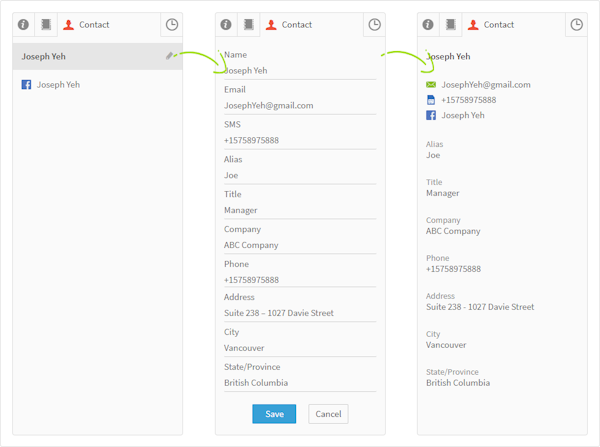Click the City field showing Vancouver
Screen dimensions: 600x447
pos(300,348)
